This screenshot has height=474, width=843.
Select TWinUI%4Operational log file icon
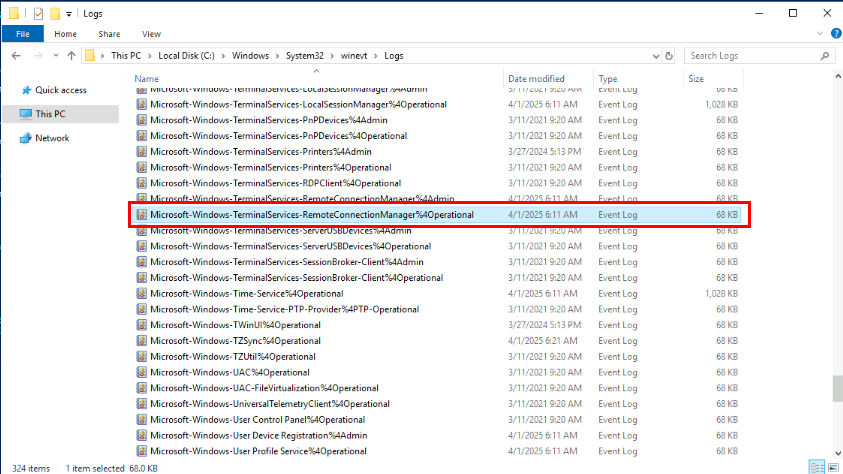(x=141, y=325)
